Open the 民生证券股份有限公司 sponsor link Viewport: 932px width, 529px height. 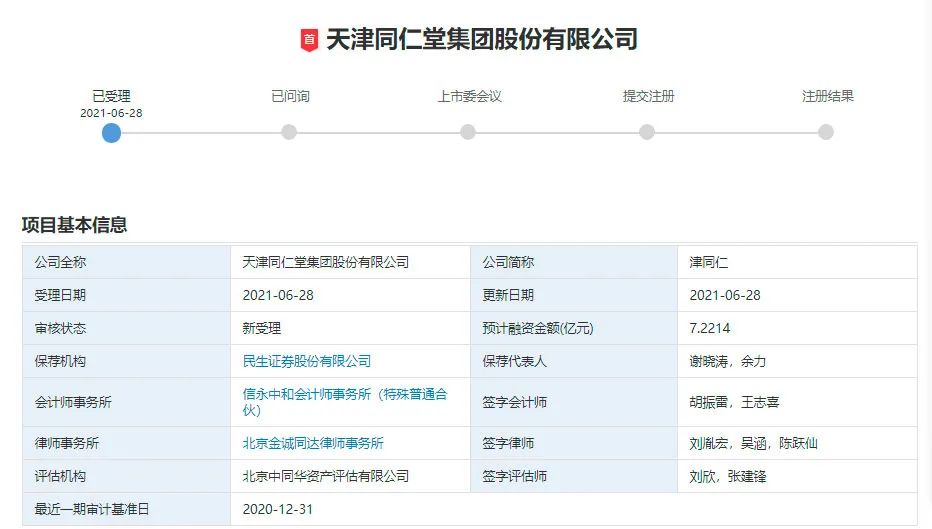[307, 361]
